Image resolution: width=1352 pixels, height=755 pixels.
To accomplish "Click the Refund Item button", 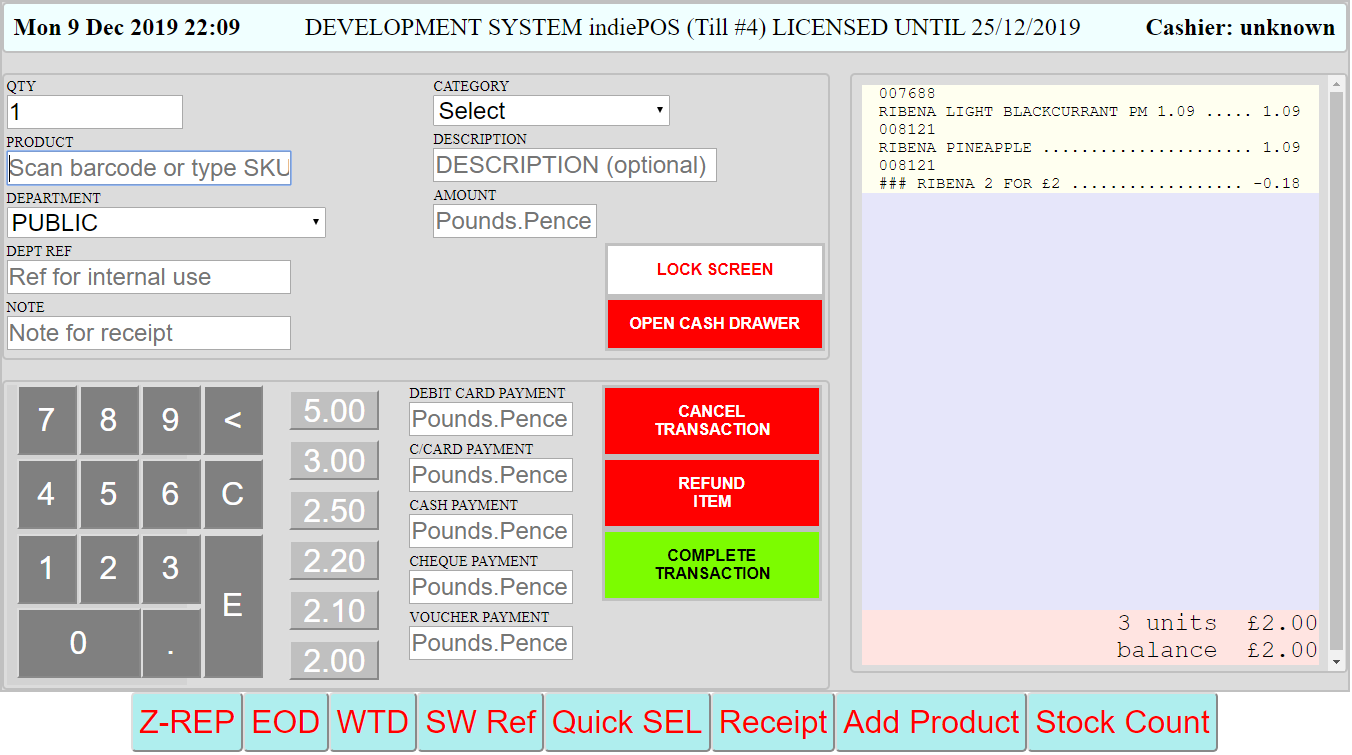I will (x=712, y=493).
